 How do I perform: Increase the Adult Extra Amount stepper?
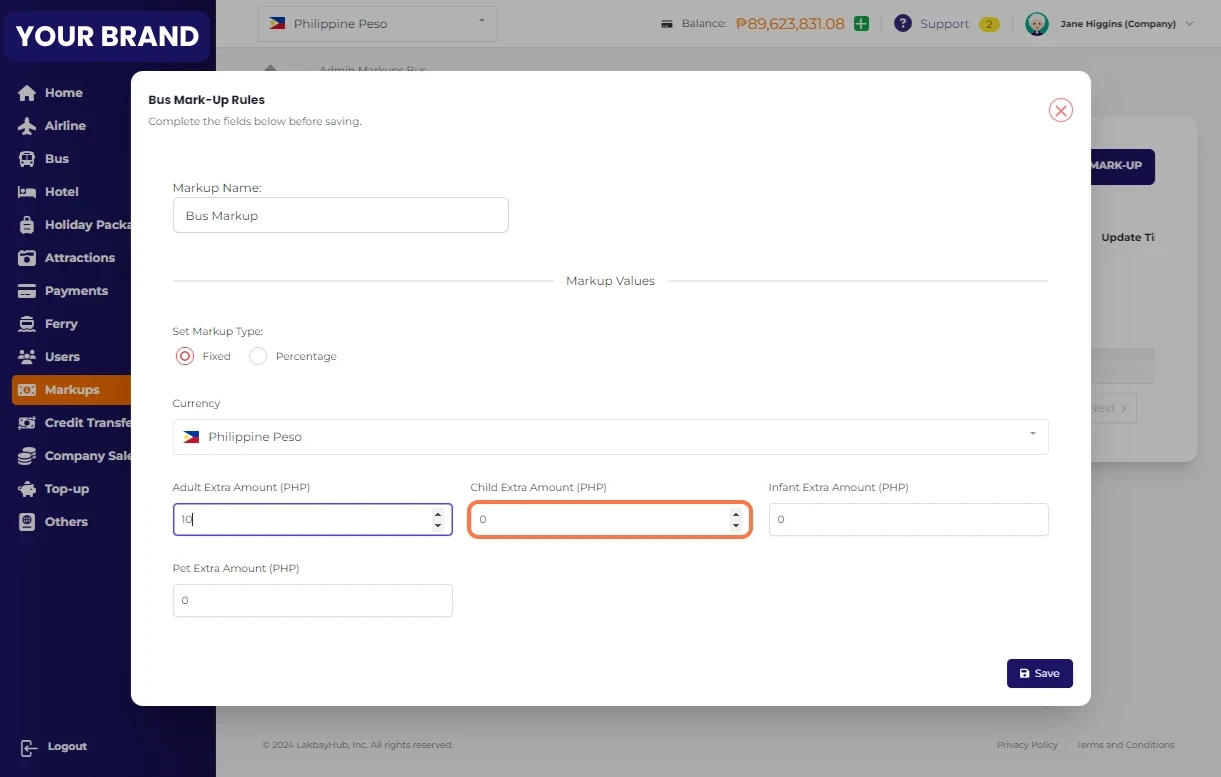pos(438,514)
